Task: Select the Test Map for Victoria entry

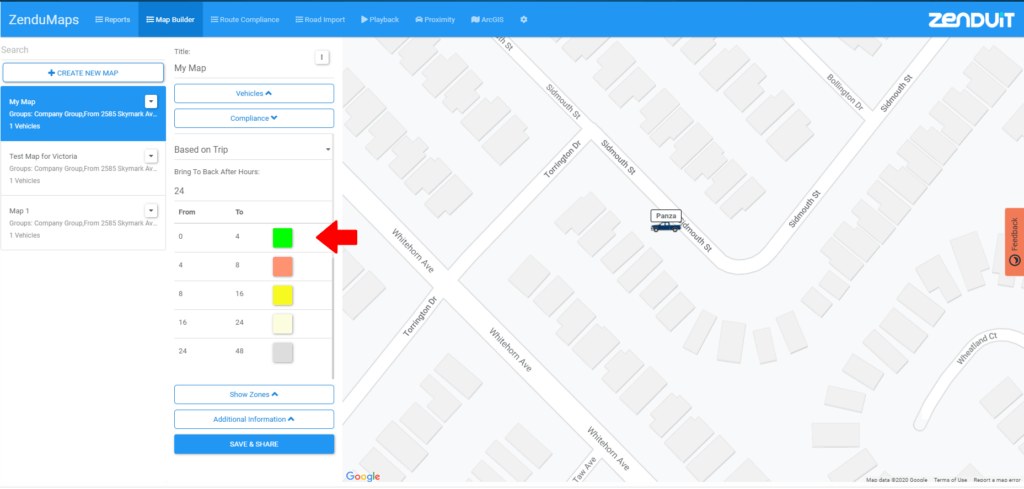Action: [x=83, y=168]
